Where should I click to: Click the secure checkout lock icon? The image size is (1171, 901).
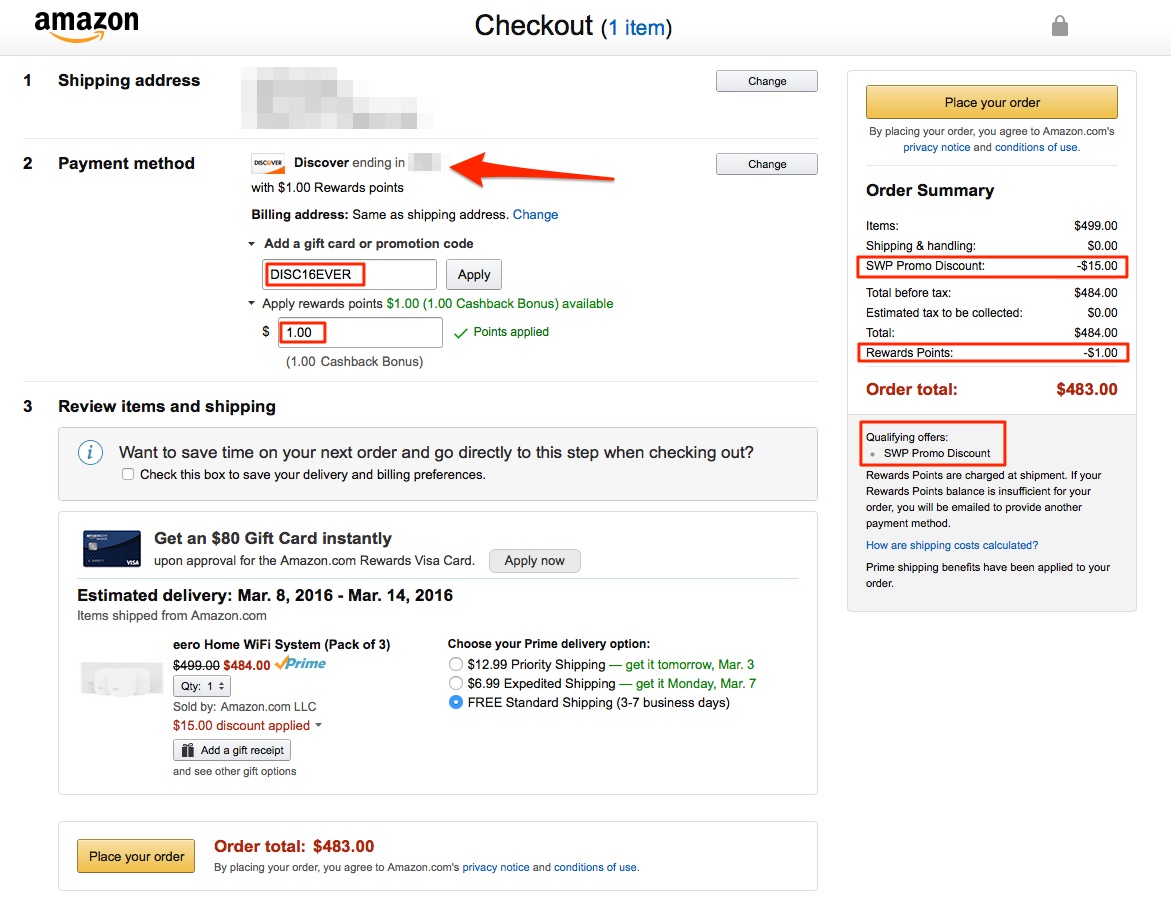point(1059,26)
